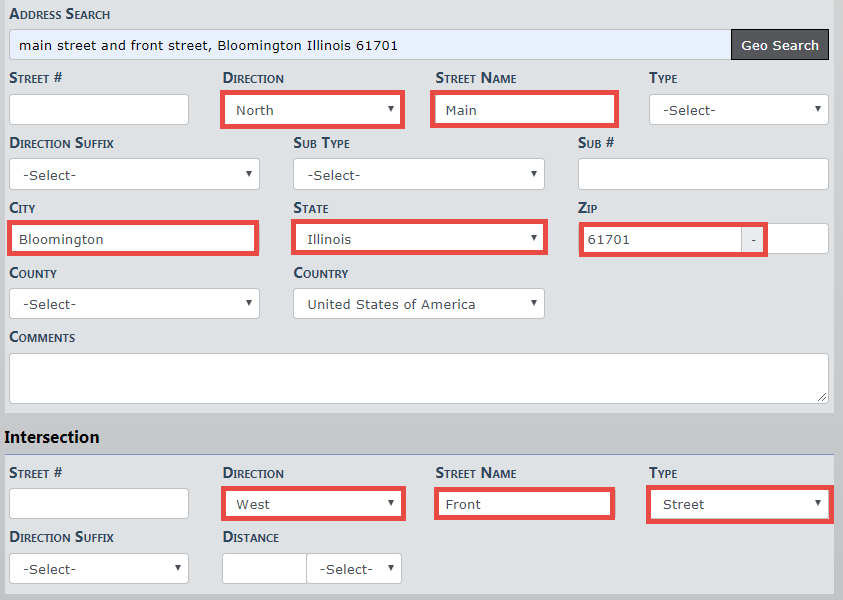Click the Address Search text field

click(x=370, y=45)
